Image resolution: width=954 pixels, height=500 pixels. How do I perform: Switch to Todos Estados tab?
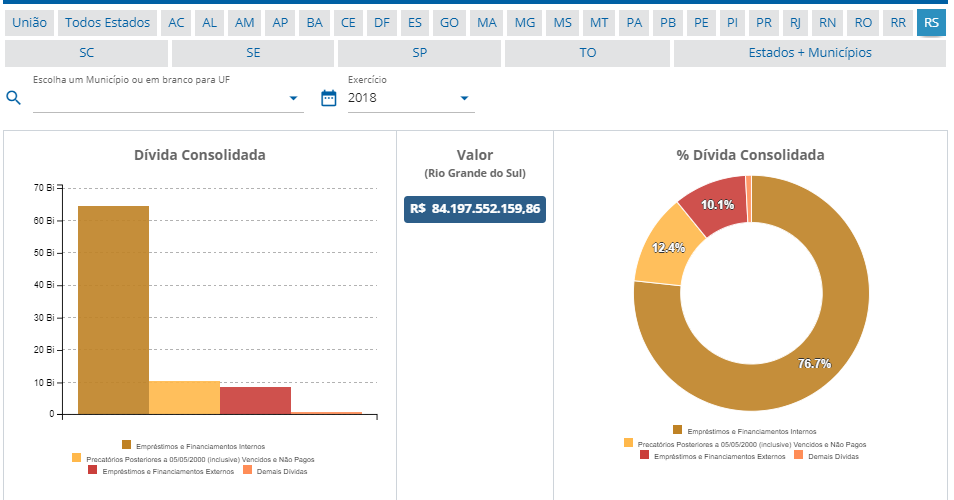pyautogui.click(x=107, y=23)
